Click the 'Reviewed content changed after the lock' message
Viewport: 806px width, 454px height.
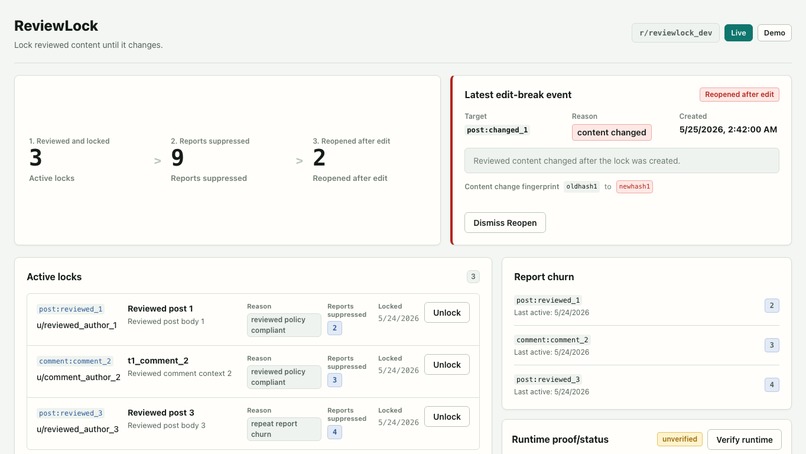coord(621,161)
